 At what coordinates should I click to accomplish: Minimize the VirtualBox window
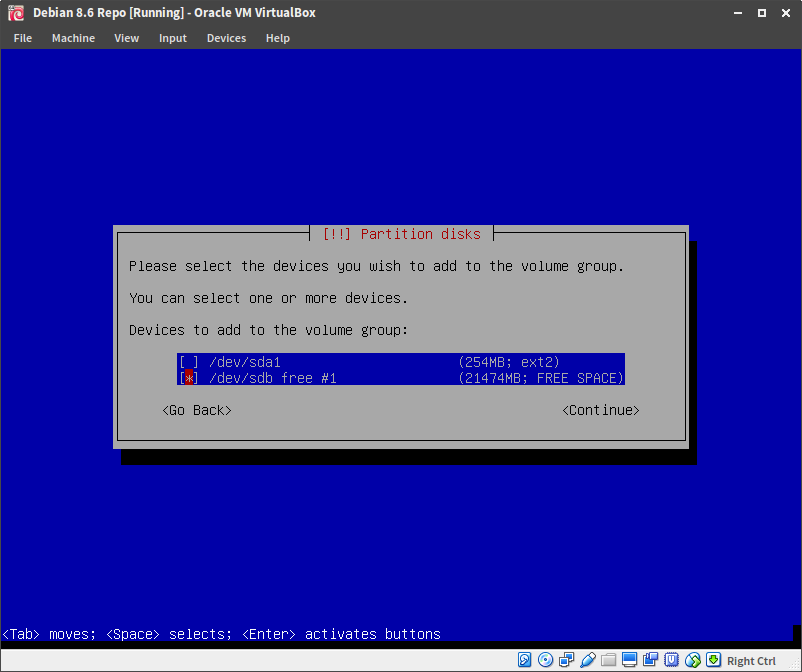pos(738,13)
